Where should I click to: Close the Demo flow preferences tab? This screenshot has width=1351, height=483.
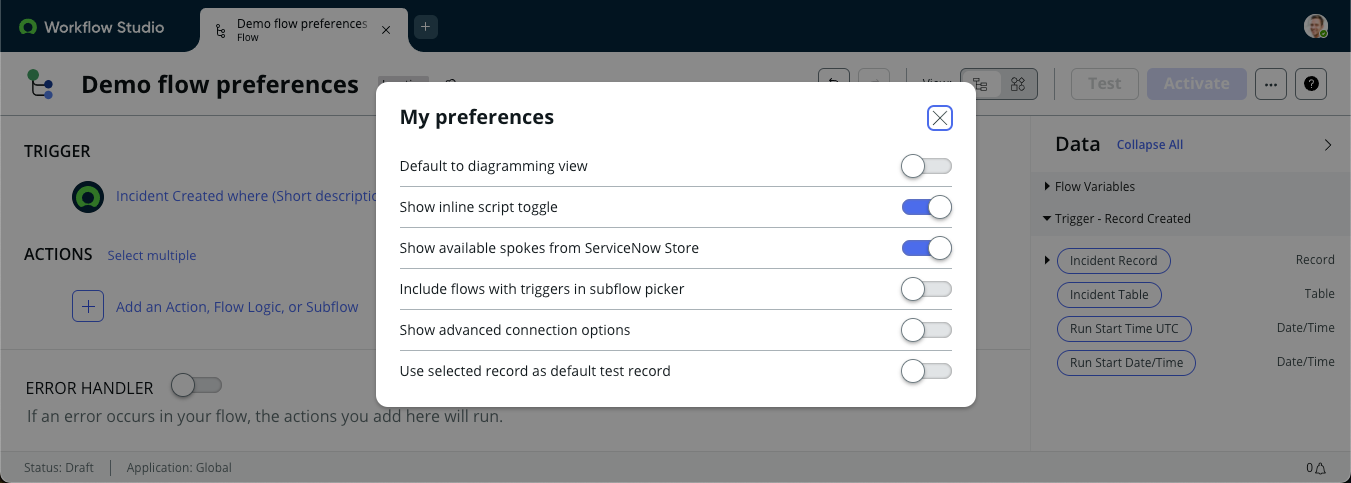386,30
